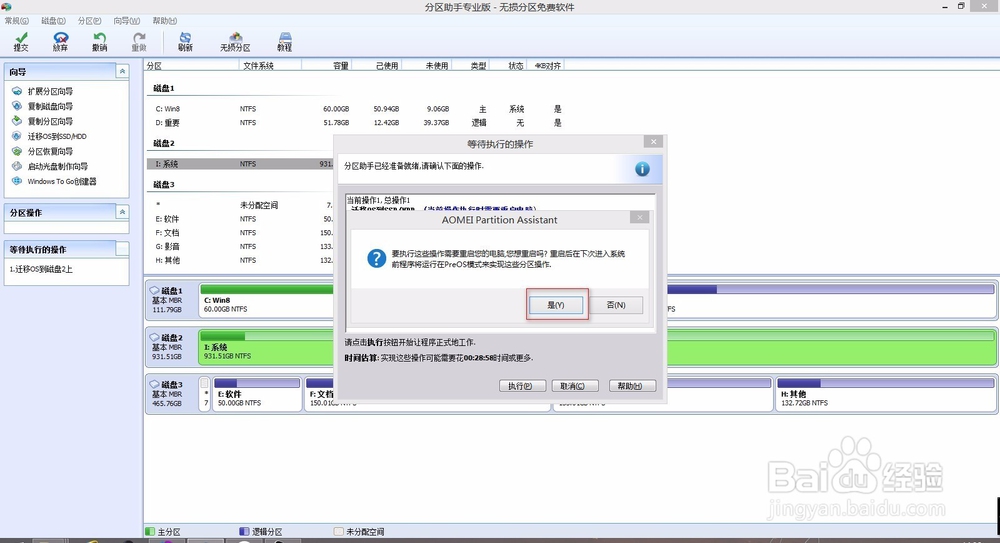This screenshot has width=1000, height=543.
Task: Sort by the 文件系统 column header
Action: click(270, 66)
